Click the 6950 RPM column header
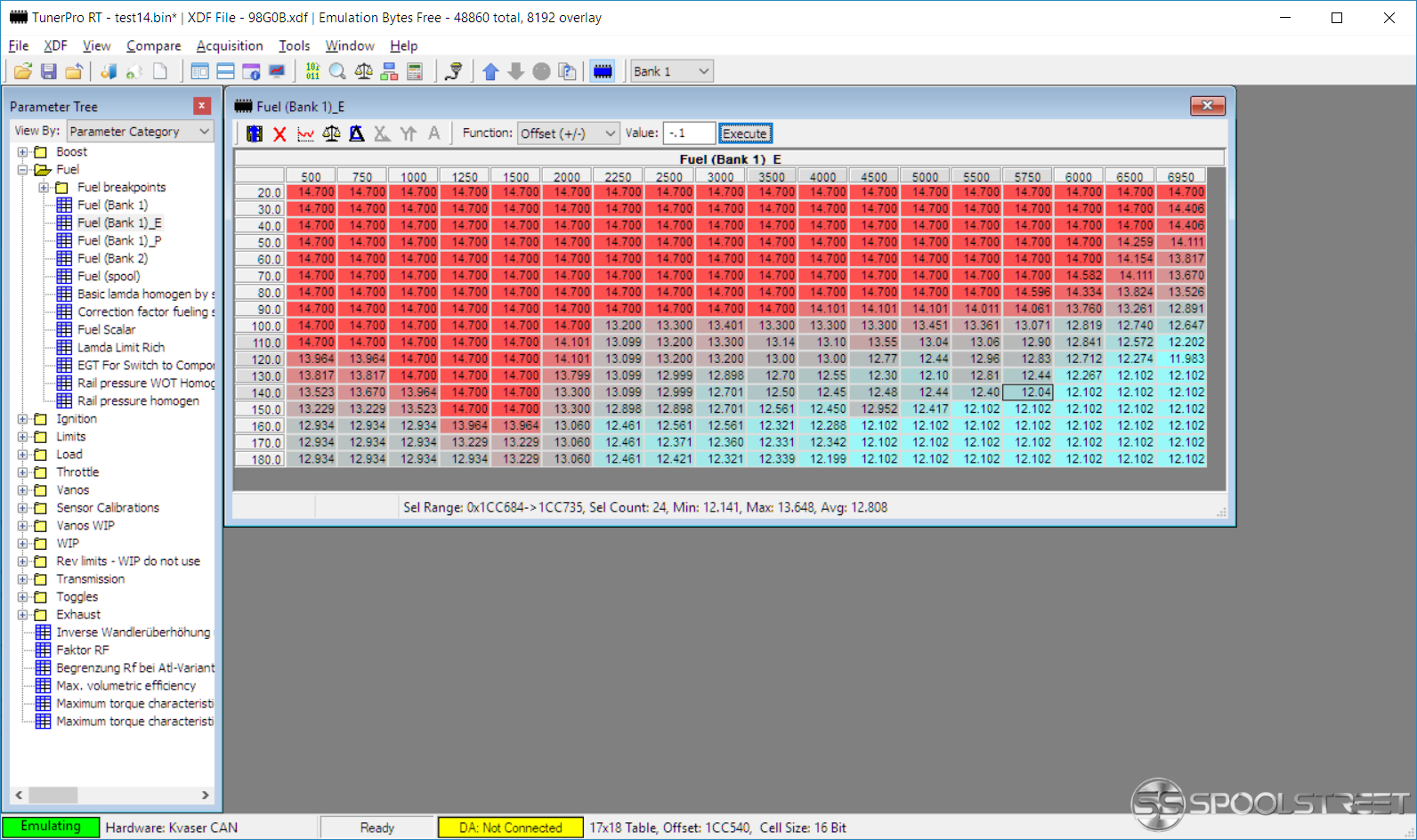 tap(1181, 176)
